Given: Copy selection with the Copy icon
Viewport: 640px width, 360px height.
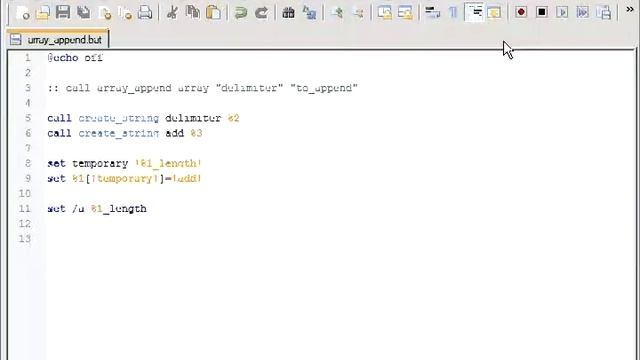Looking at the screenshot, I should click(x=193, y=13).
